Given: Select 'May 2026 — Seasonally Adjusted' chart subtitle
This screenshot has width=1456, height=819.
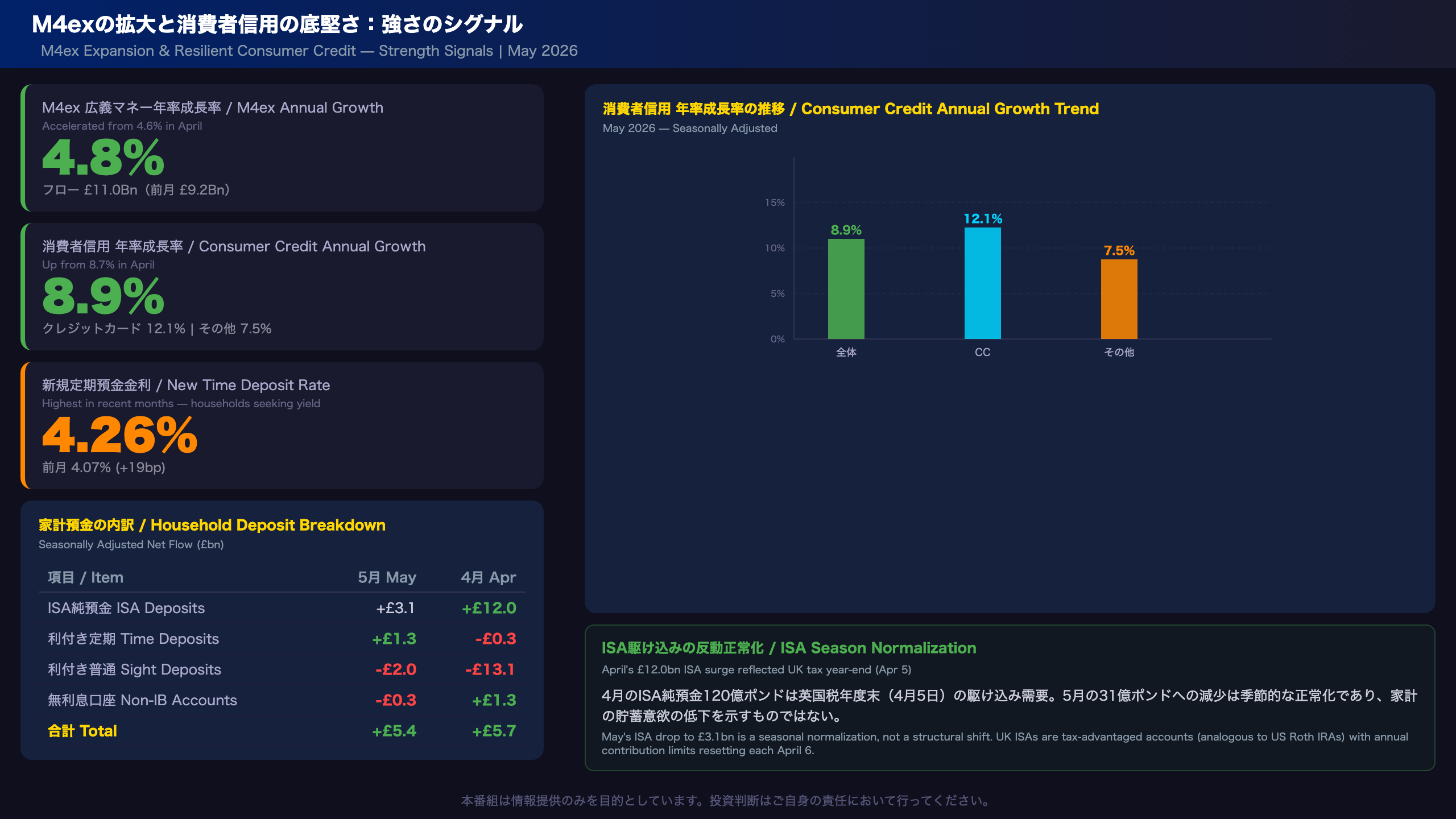Looking at the screenshot, I should pyautogui.click(x=690, y=128).
